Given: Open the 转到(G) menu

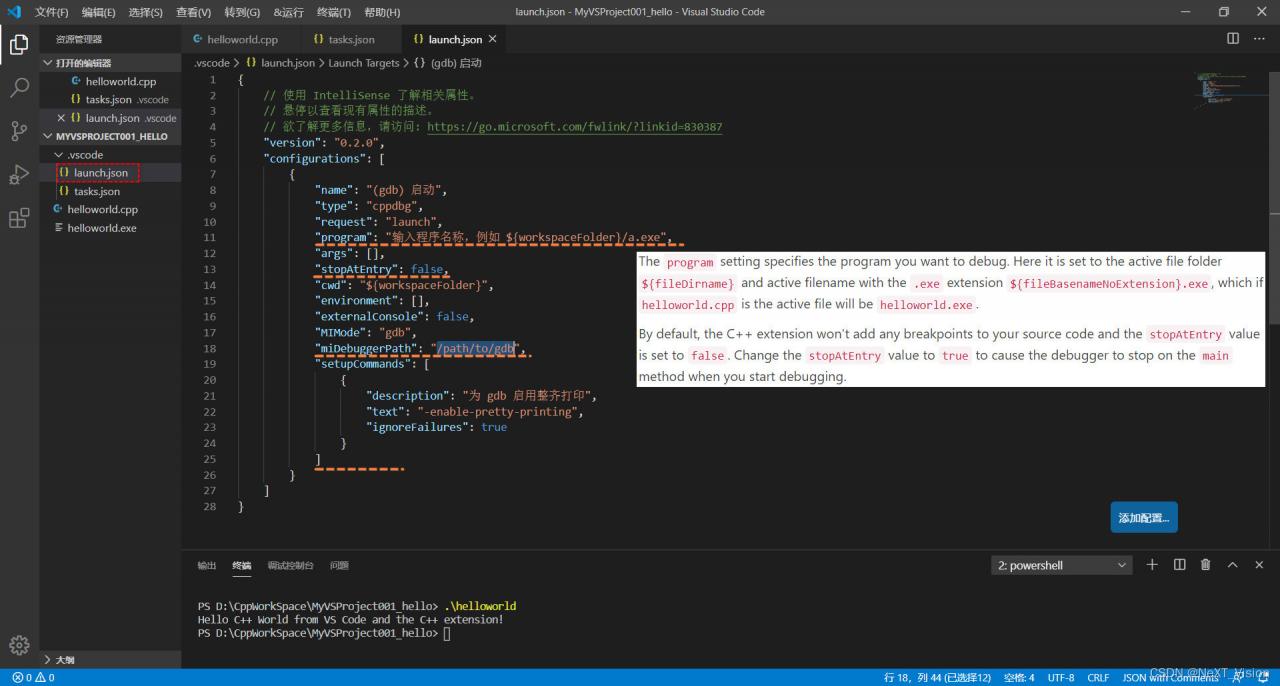Looking at the screenshot, I should coord(242,12).
